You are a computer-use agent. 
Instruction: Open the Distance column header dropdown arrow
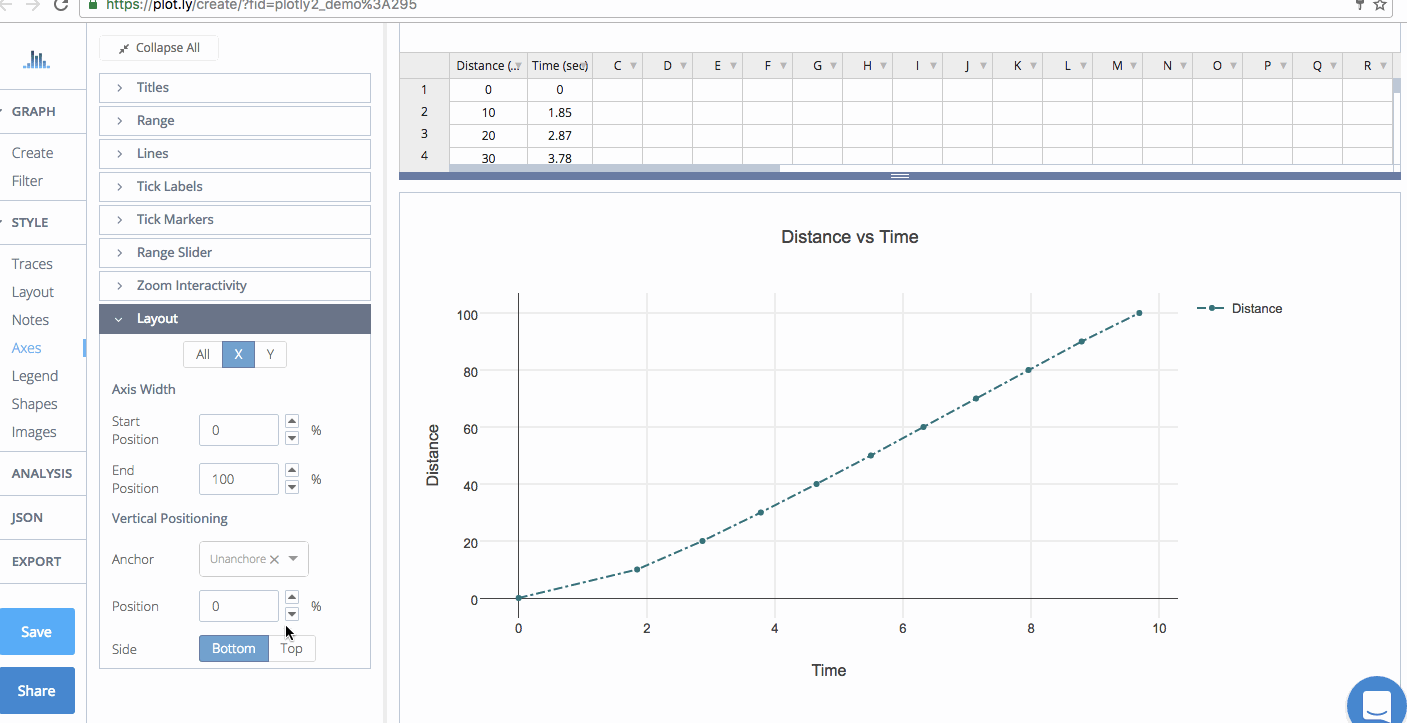tap(517, 66)
